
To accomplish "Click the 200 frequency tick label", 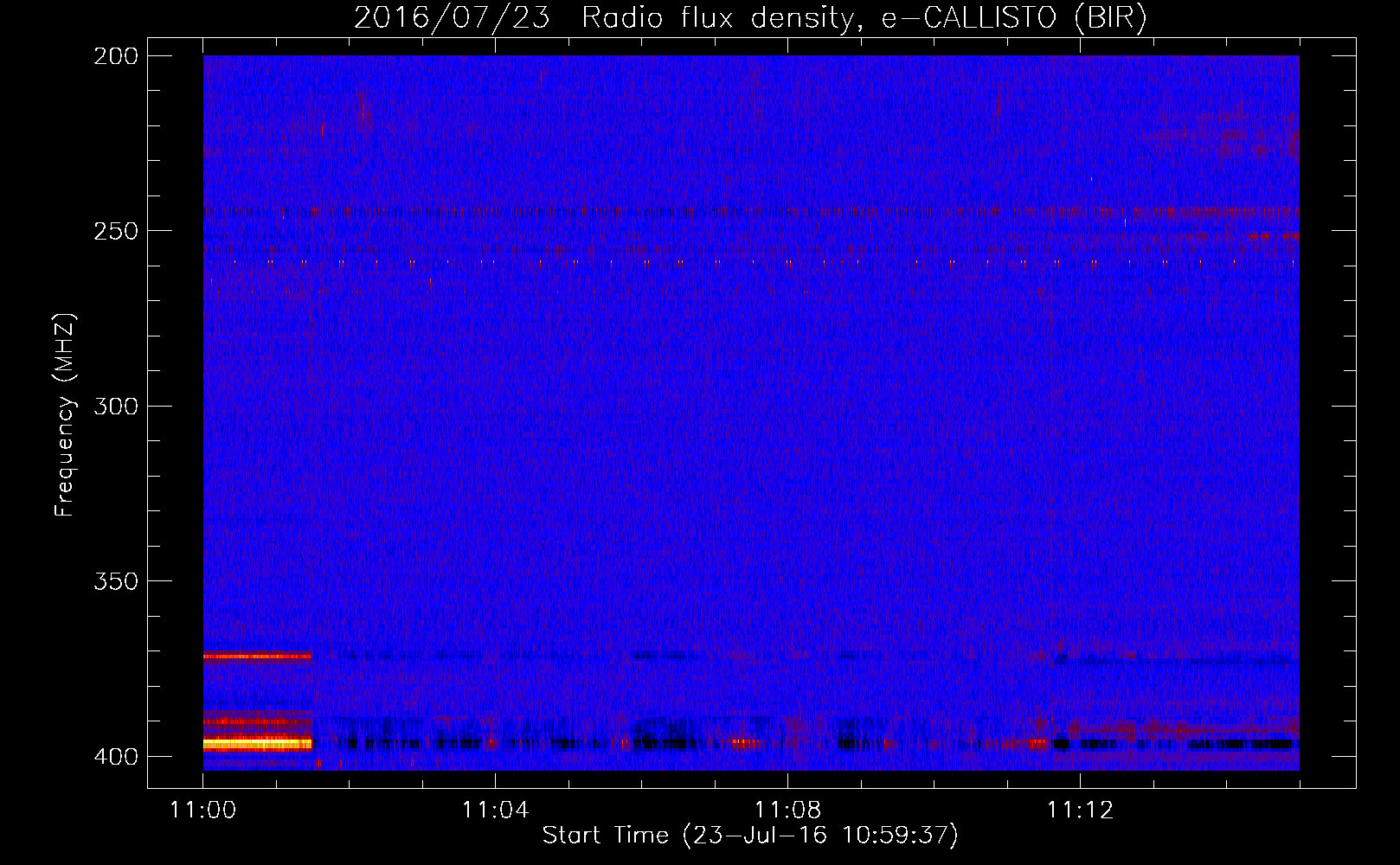I will (116, 56).
